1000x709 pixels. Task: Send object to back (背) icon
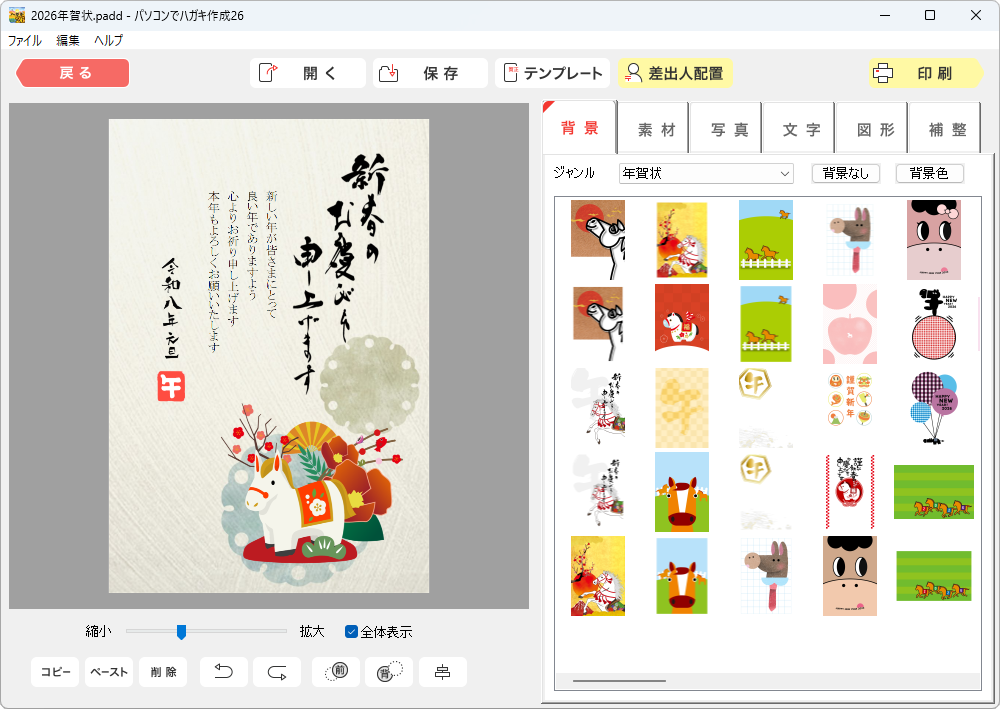click(389, 672)
